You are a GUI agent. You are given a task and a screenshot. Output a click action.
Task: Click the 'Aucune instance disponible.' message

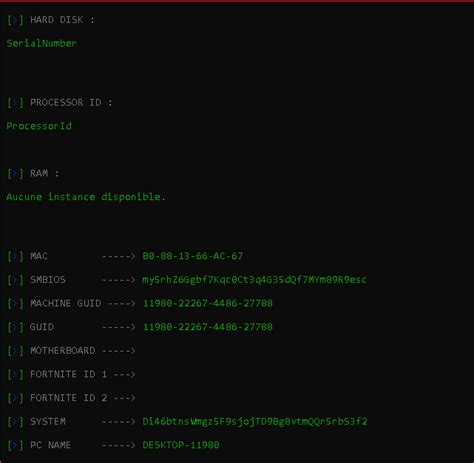pyautogui.click(x=86, y=197)
